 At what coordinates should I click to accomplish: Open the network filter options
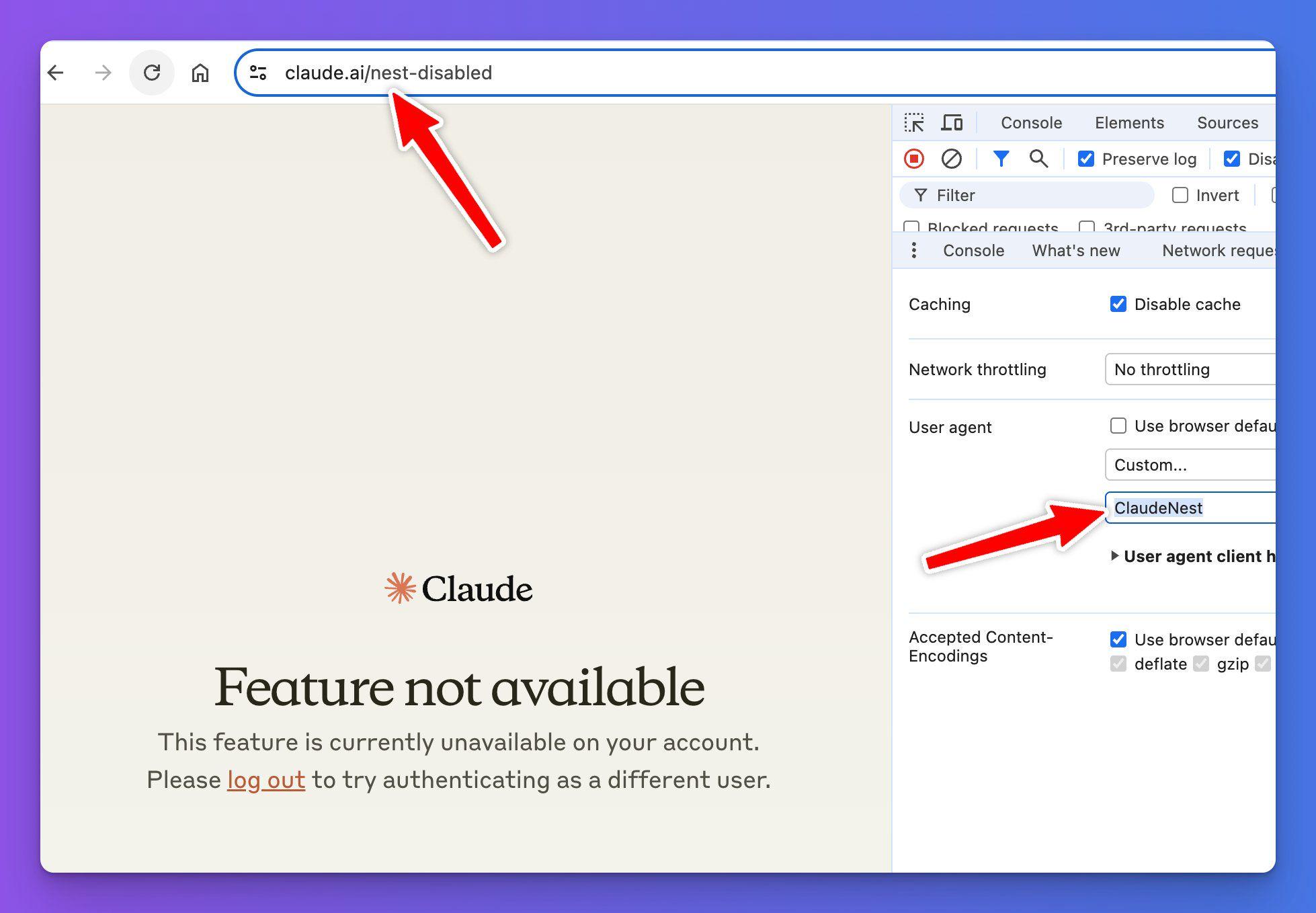pos(1001,159)
